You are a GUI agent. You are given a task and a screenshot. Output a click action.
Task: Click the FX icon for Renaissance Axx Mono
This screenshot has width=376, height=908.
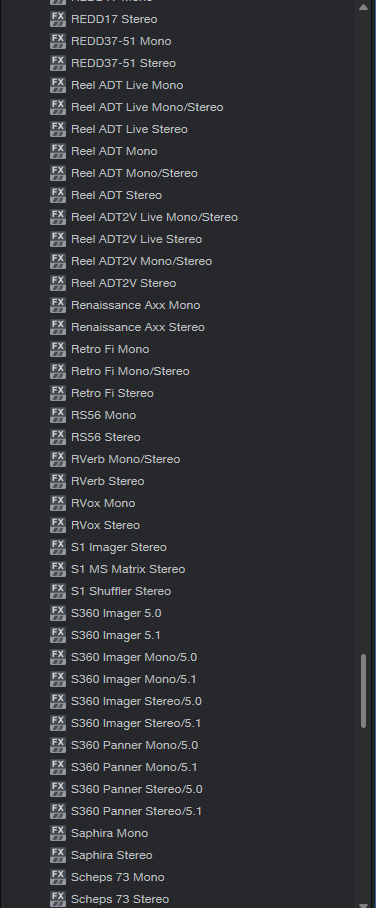[x=58, y=305]
